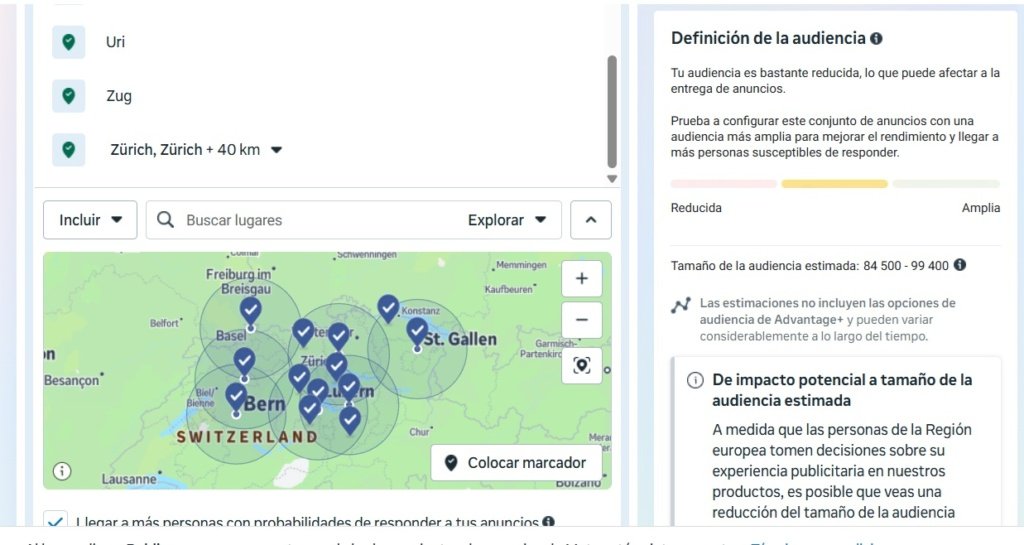1024x545 pixels.
Task: Click the Uri location pin icon
Action: pos(69,42)
